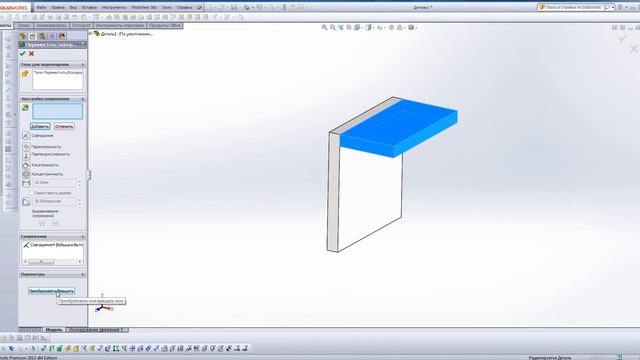Click the Отменить button
640x360 pixels.
(x=64, y=126)
